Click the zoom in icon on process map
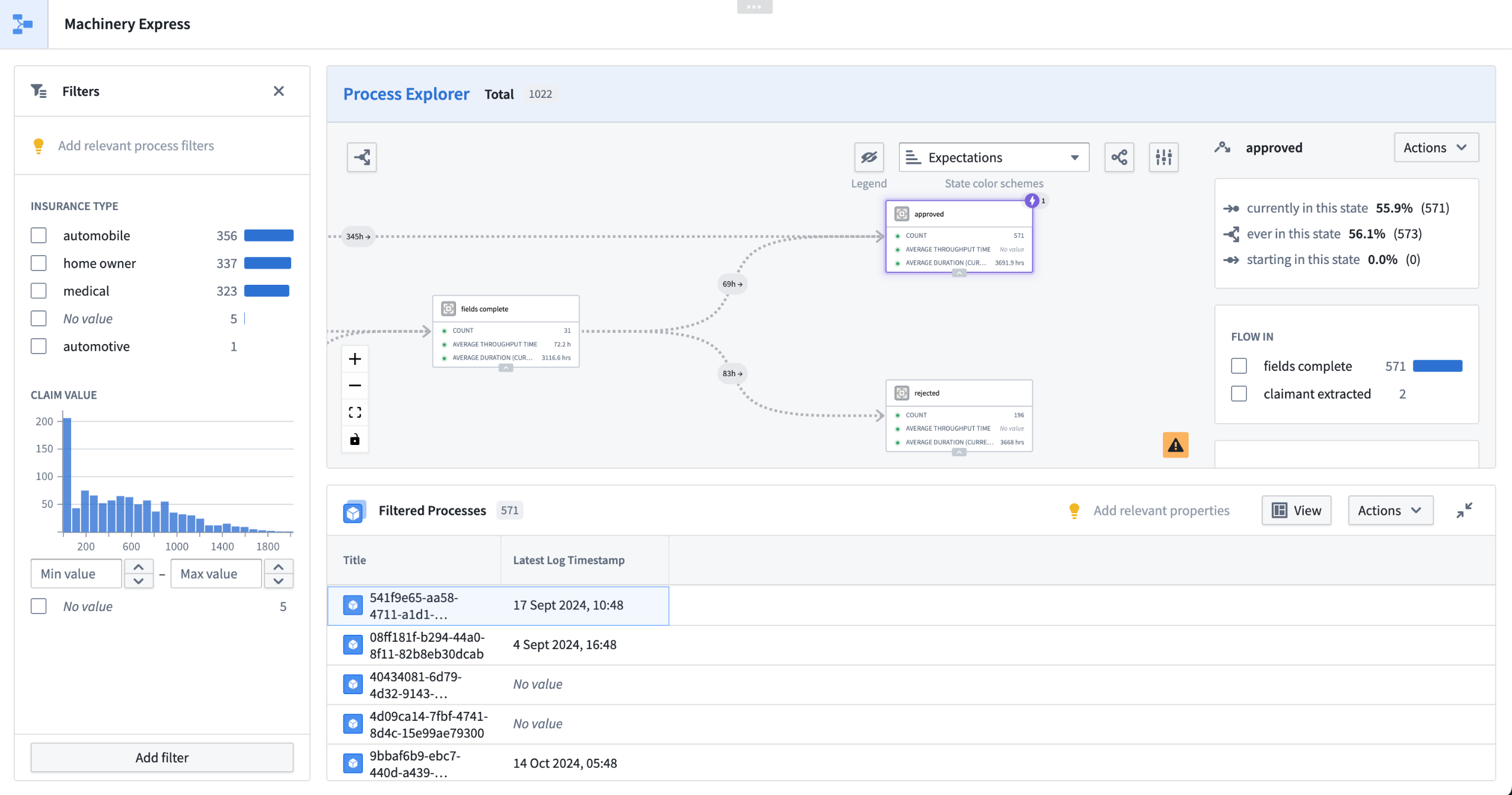1512x795 pixels. click(355, 358)
